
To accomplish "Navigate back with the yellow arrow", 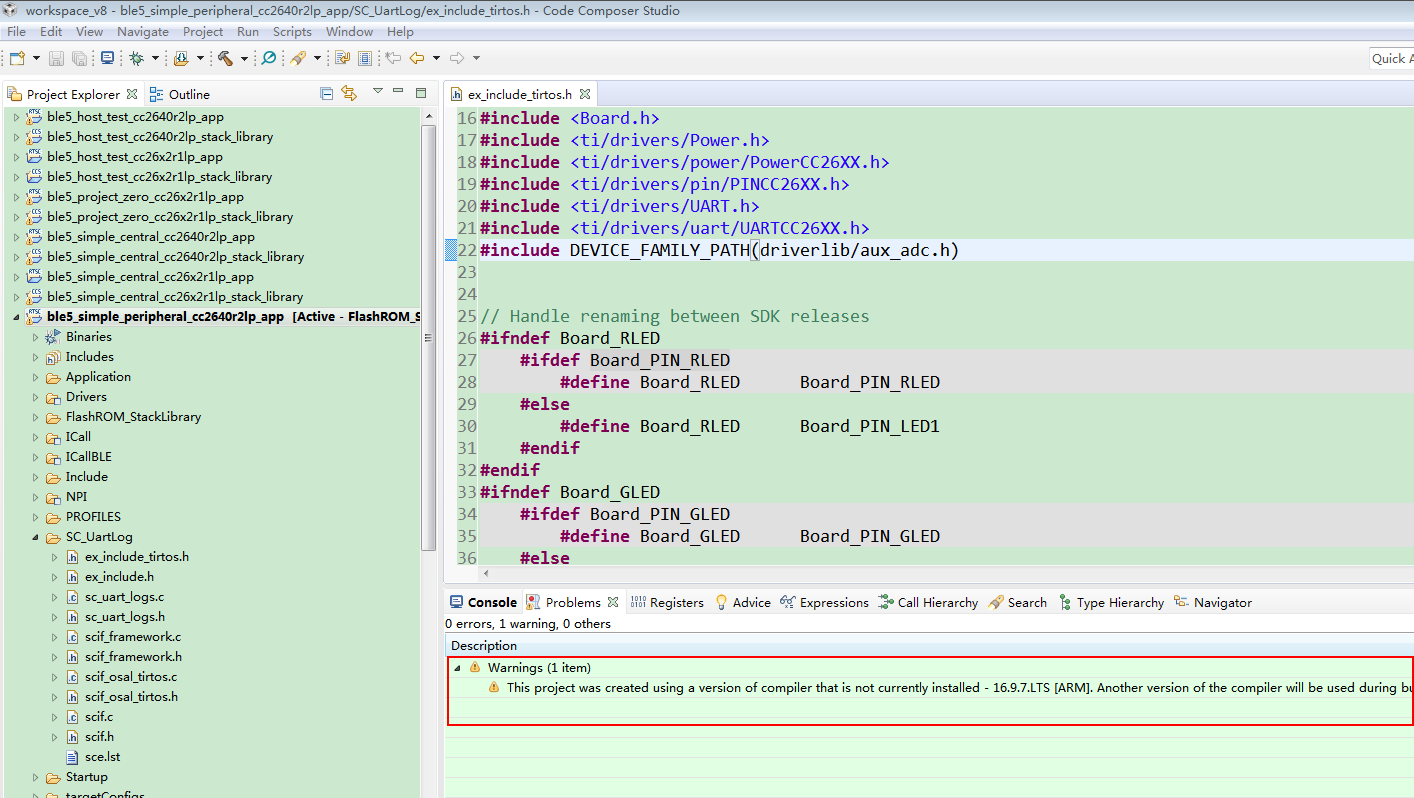I will tap(417, 58).
